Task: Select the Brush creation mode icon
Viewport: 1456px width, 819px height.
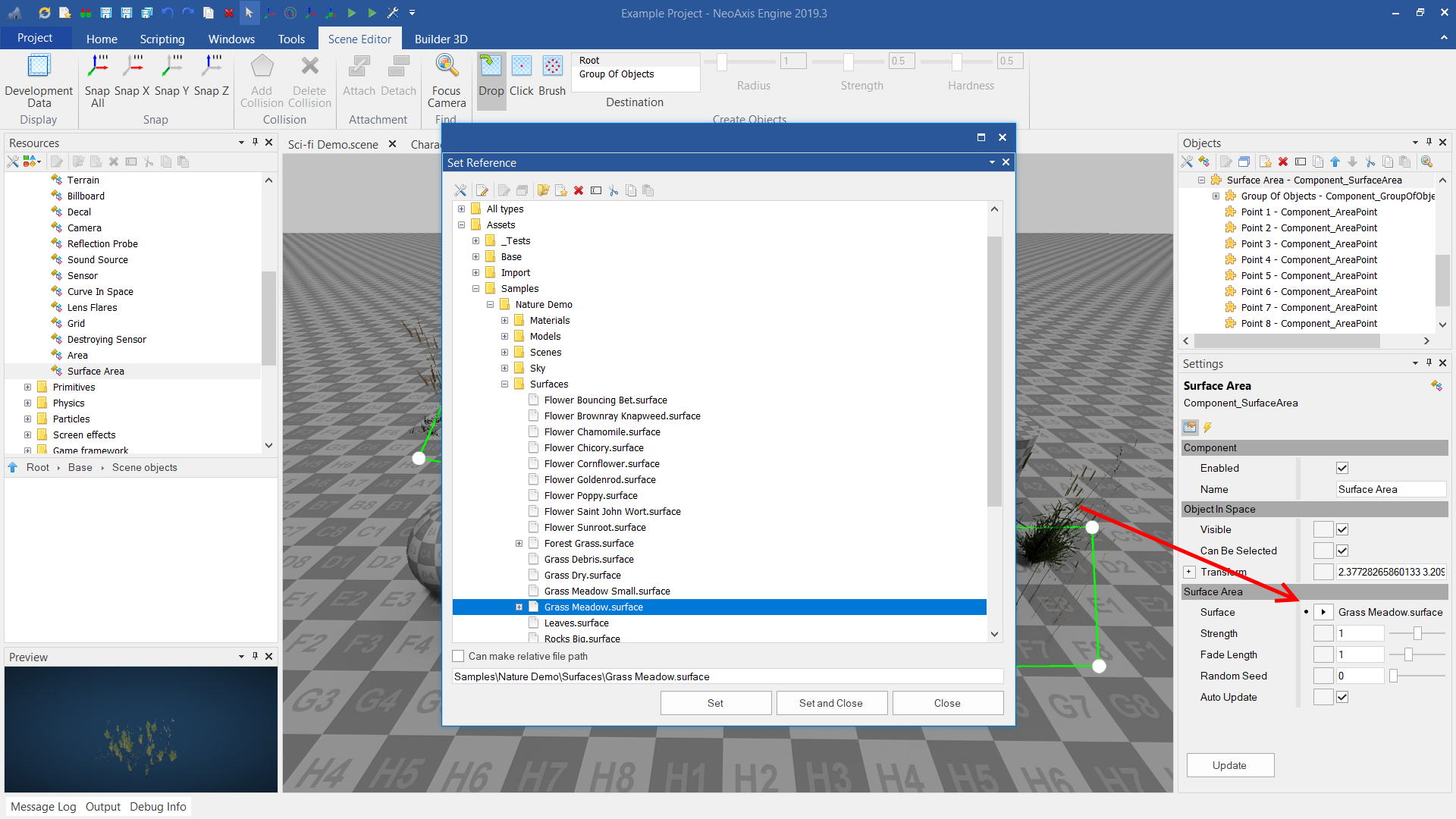Action: point(553,67)
